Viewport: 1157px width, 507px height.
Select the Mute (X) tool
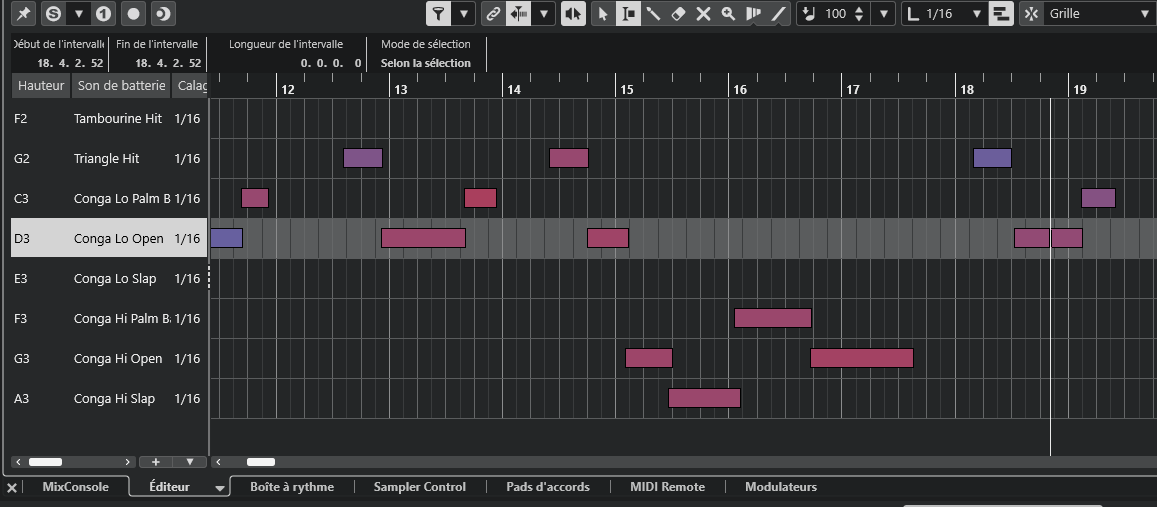tap(703, 14)
